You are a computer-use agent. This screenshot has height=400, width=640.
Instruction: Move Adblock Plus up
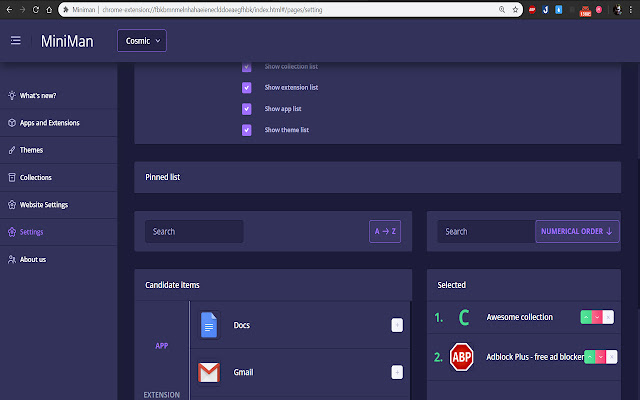tap(589, 357)
